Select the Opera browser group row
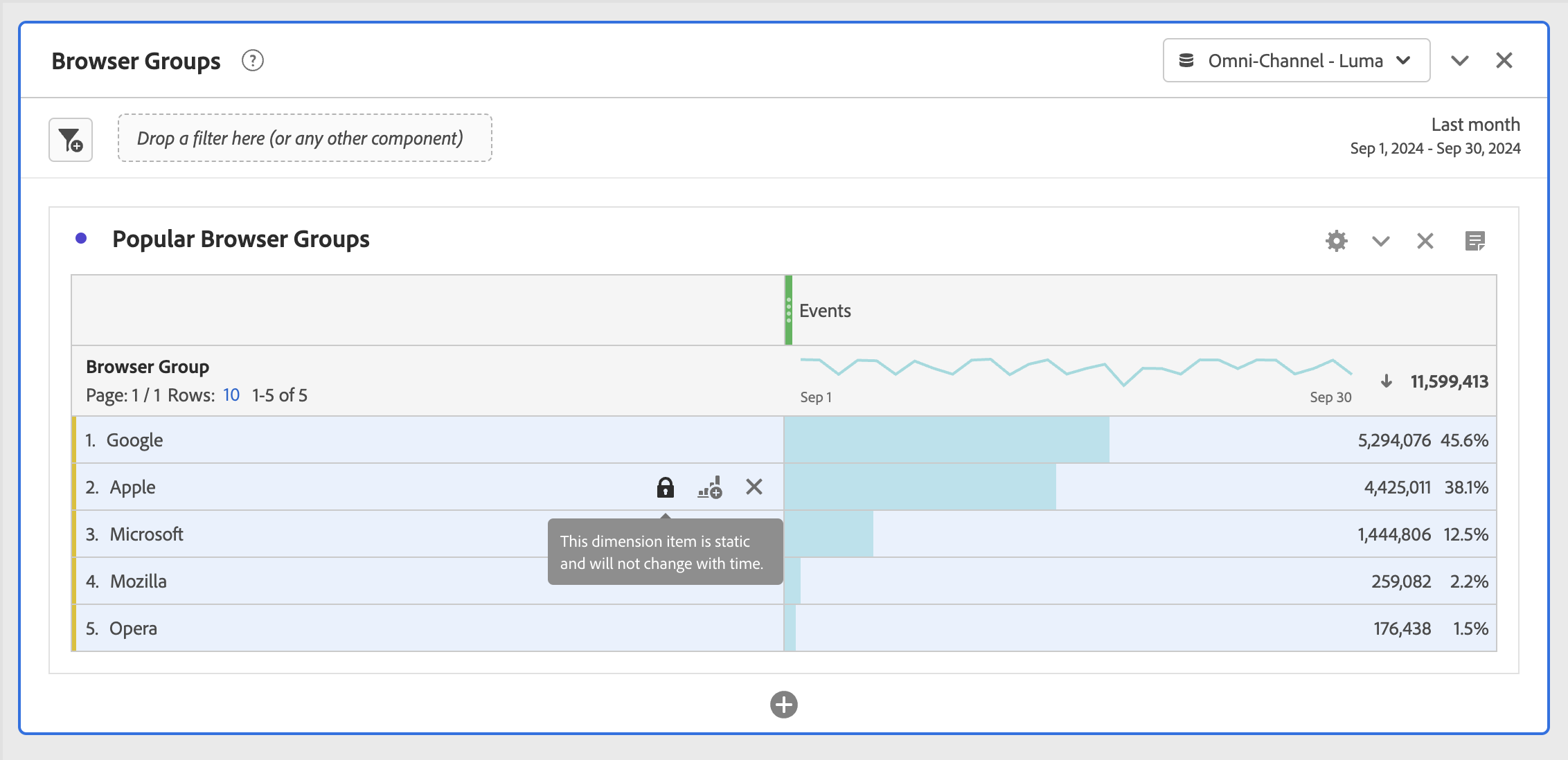 (x=133, y=628)
